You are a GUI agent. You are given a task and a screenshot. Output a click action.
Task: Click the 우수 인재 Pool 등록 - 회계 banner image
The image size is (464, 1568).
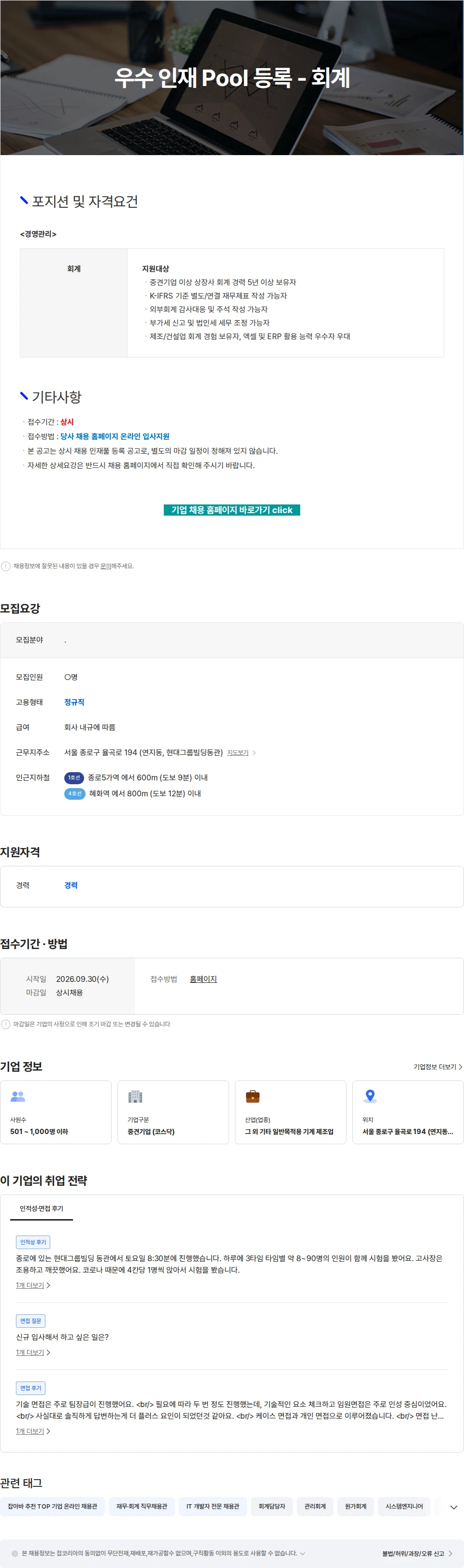pyautogui.click(x=232, y=77)
